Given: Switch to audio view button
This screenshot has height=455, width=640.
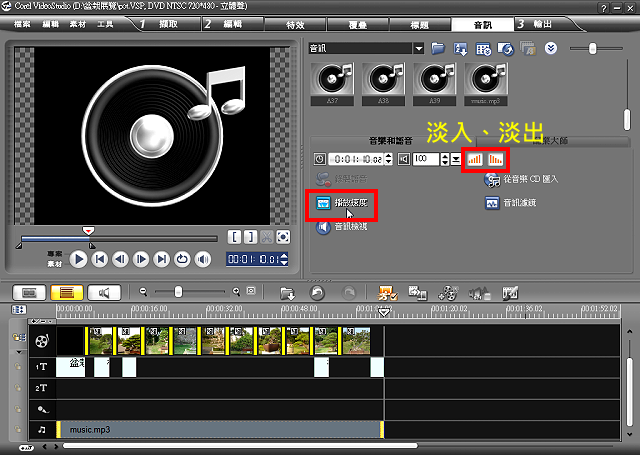Looking at the screenshot, I should point(104,293).
